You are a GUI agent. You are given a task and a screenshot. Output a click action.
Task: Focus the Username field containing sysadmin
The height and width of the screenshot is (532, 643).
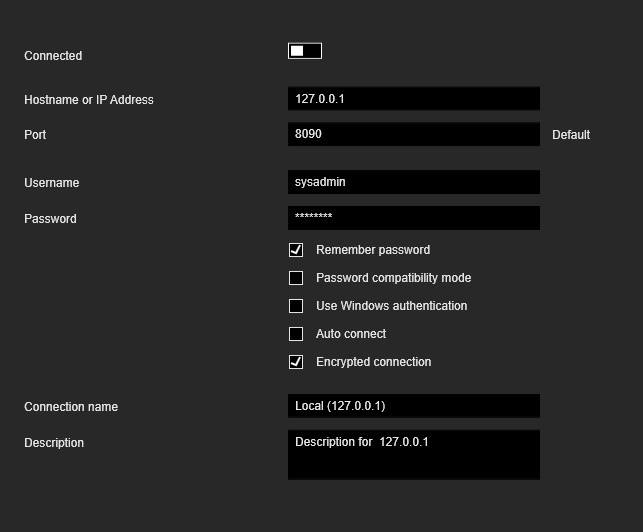413,182
